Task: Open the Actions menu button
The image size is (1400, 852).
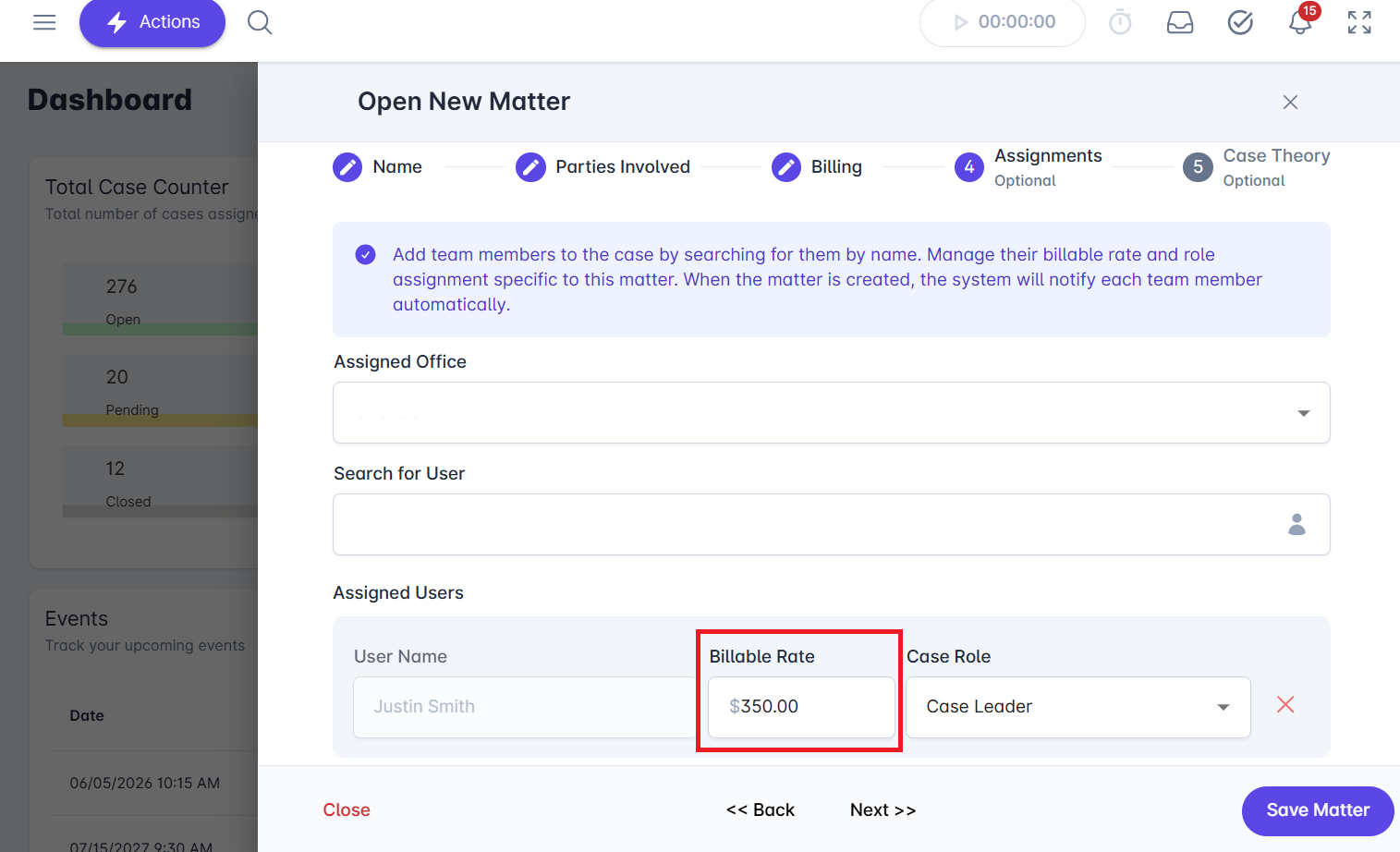Action: click(152, 22)
